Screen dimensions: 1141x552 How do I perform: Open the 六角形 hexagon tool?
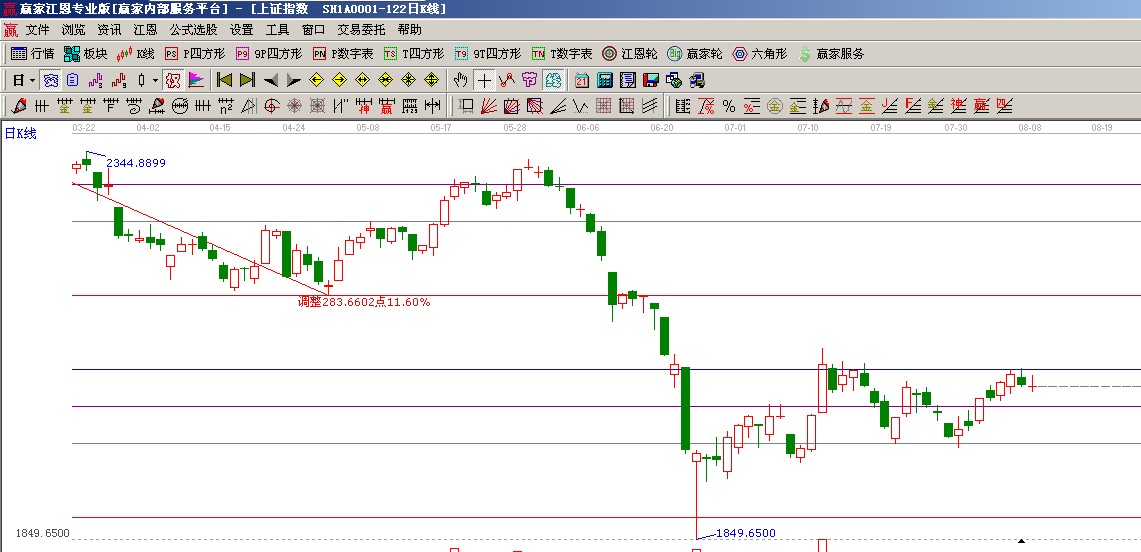click(x=760, y=54)
